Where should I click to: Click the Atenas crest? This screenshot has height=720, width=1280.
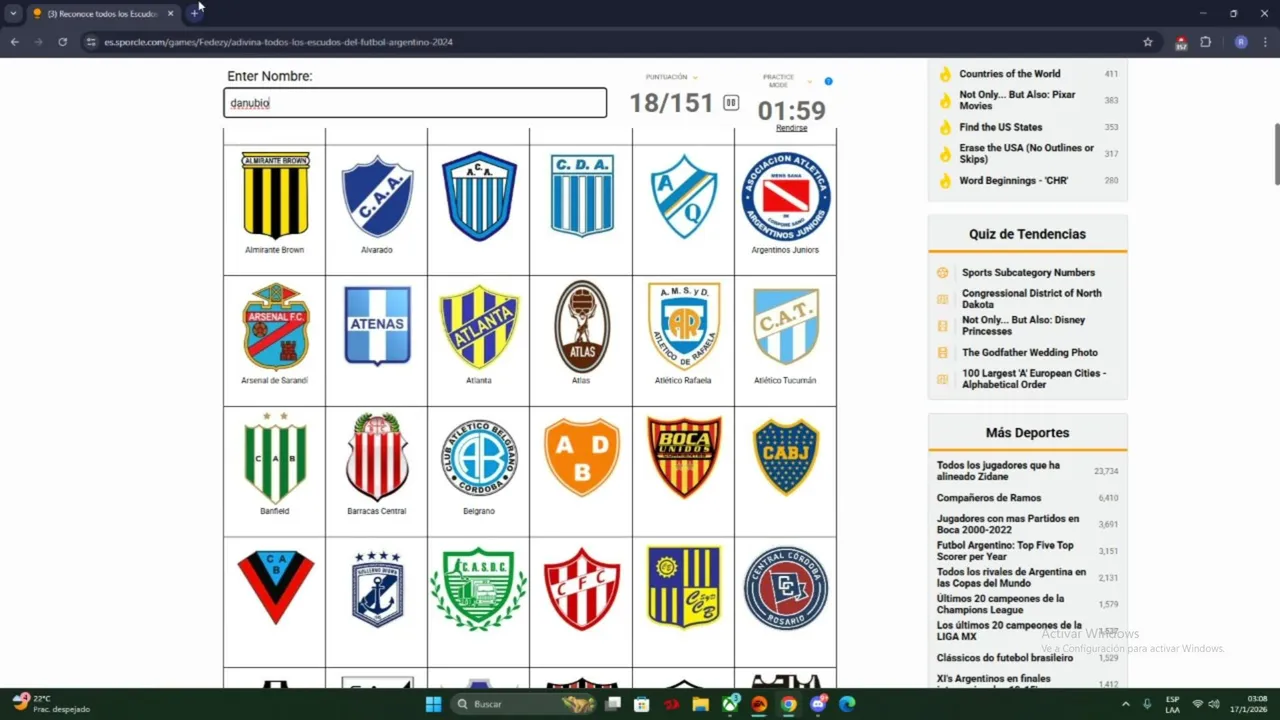click(x=377, y=326)
